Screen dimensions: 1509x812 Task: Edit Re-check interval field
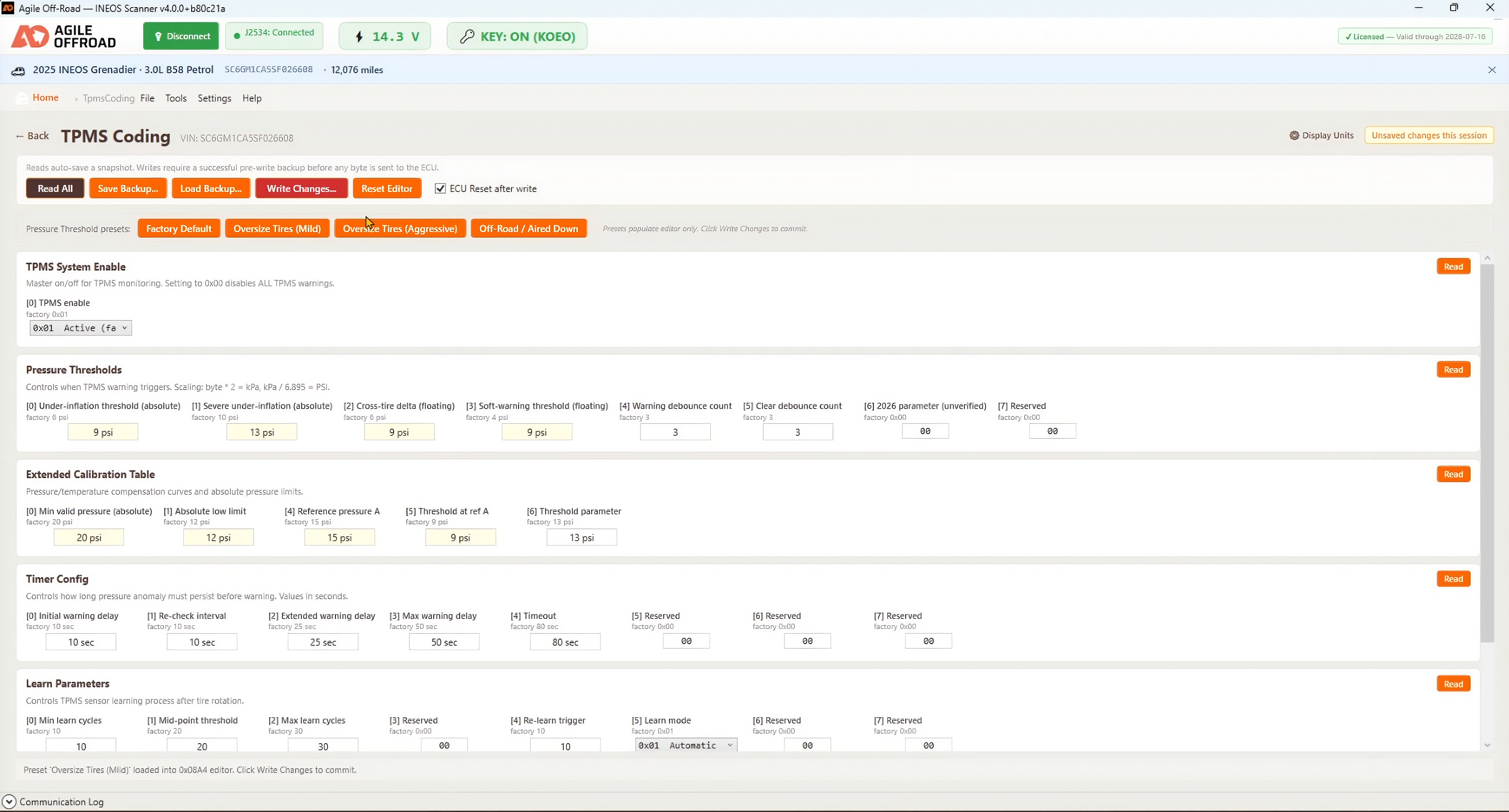202,642
